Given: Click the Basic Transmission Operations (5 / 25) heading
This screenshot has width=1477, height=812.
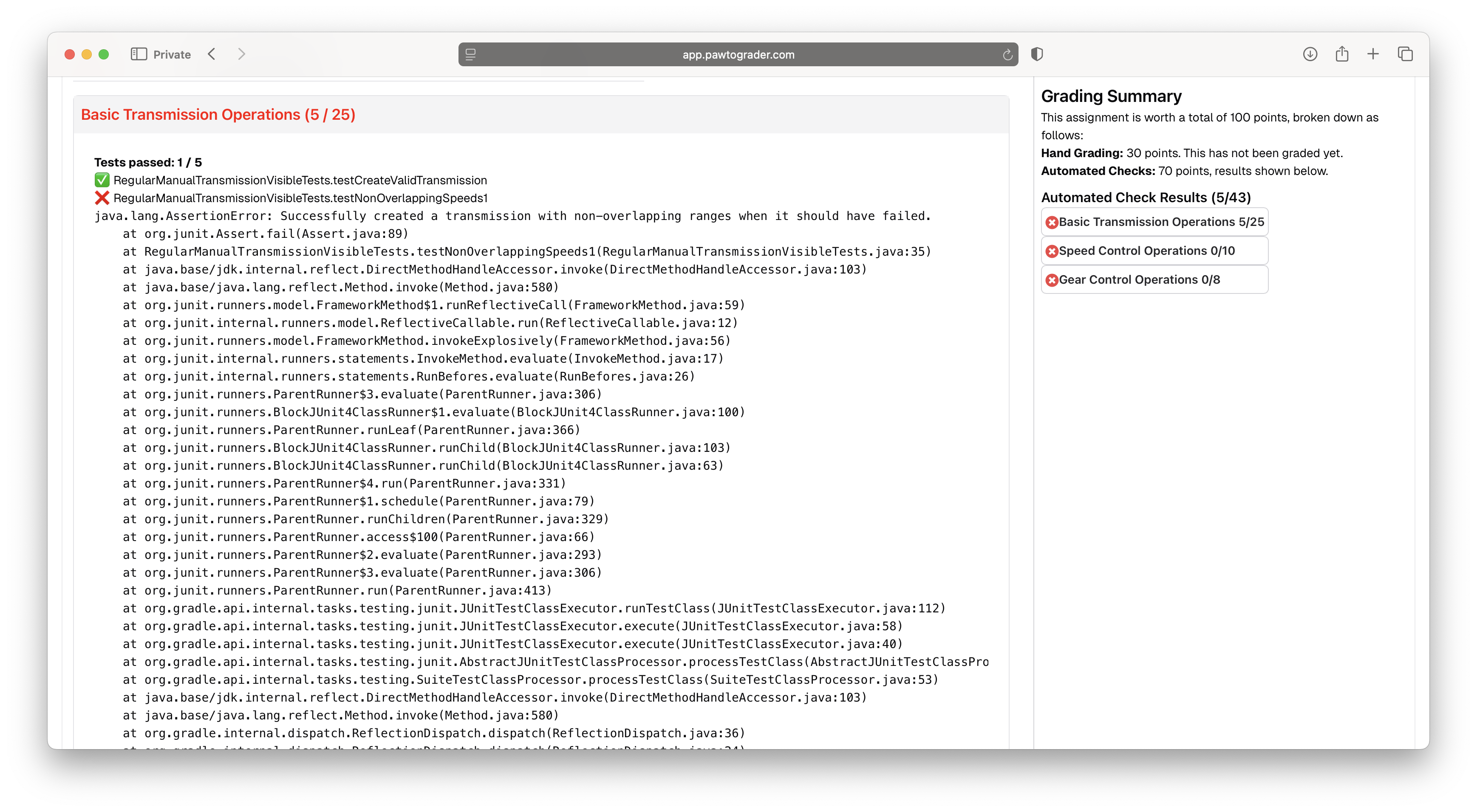Looking at the screenshot, I should click(218, 115).
